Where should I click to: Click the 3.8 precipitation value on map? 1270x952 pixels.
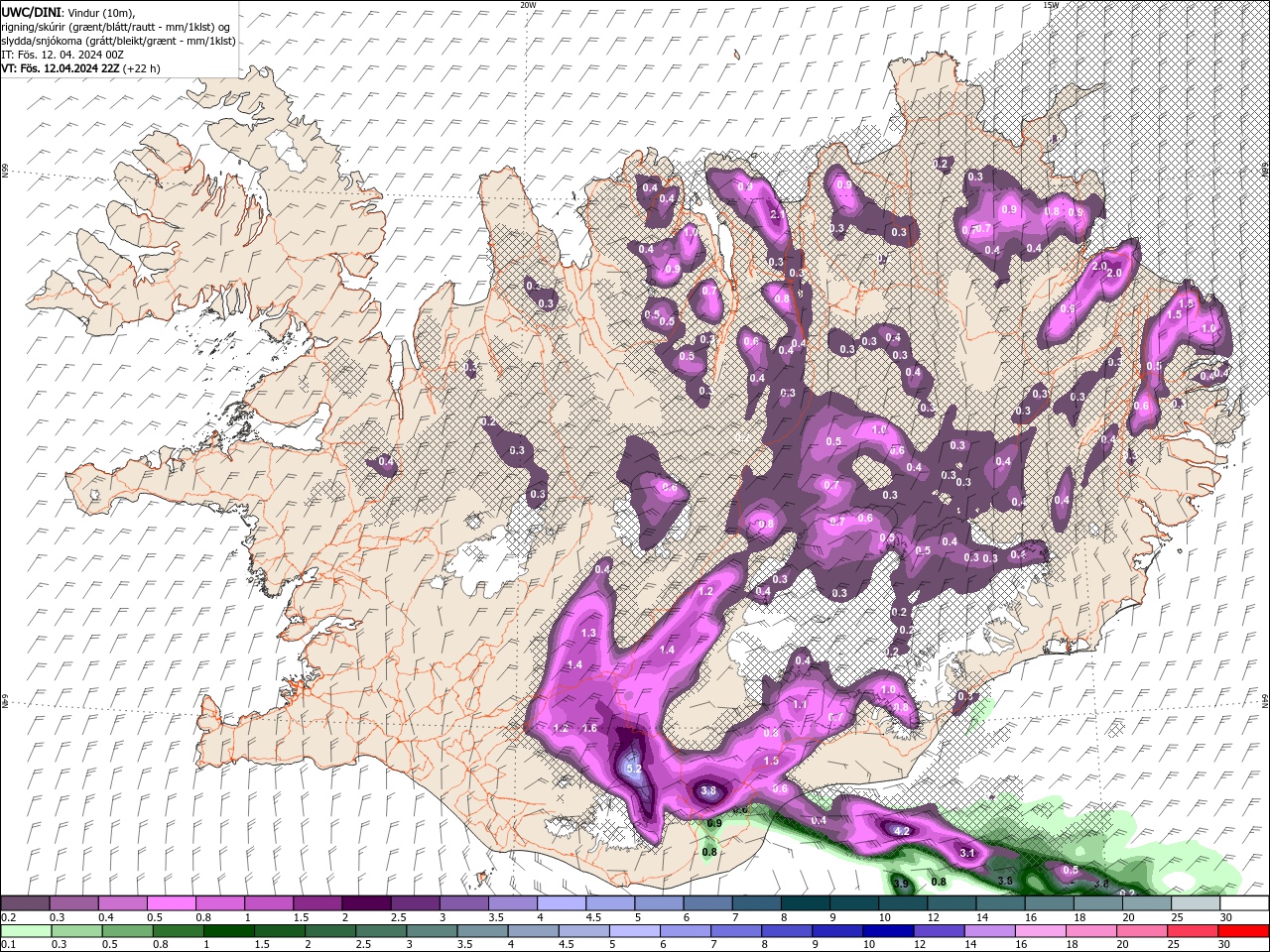(708, 790)
